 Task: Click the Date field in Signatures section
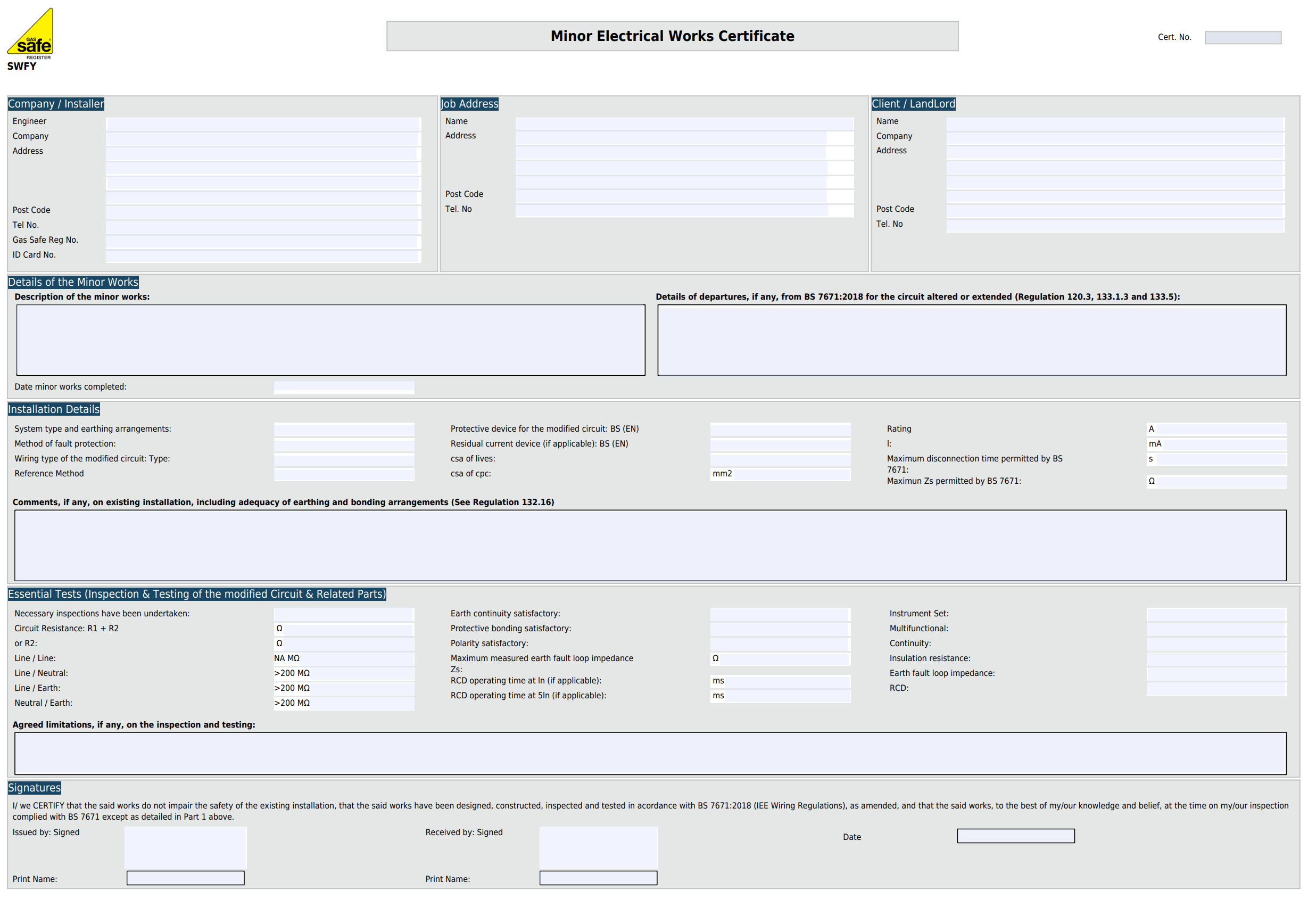click(1015, 836)
